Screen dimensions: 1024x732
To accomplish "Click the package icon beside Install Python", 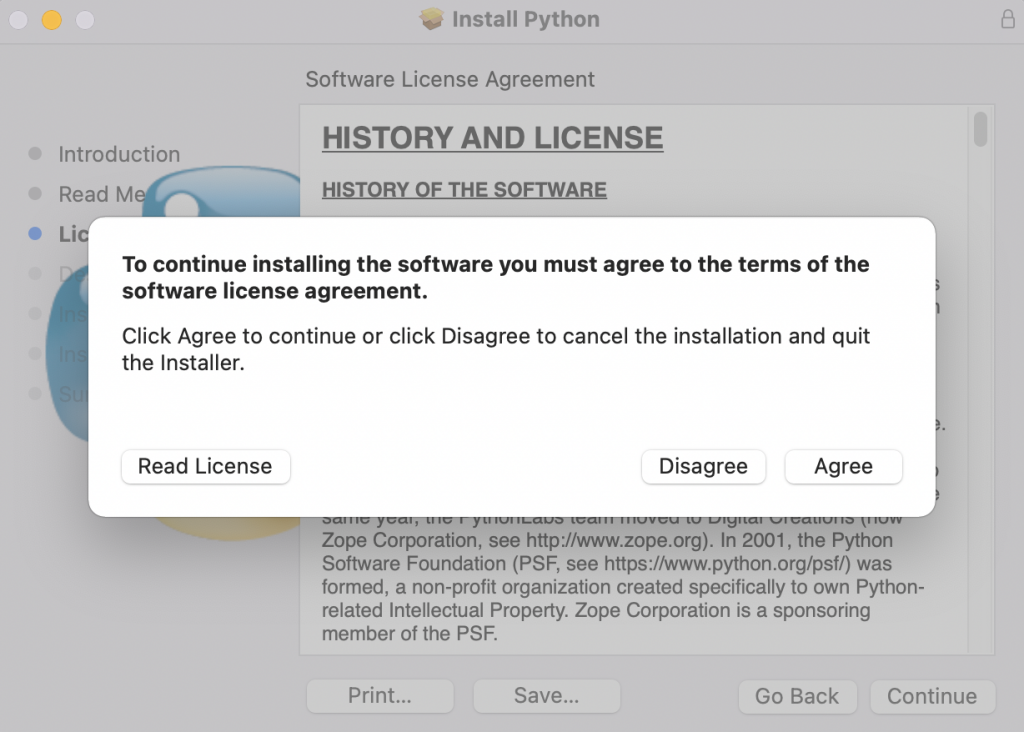I will click(431, 19).
